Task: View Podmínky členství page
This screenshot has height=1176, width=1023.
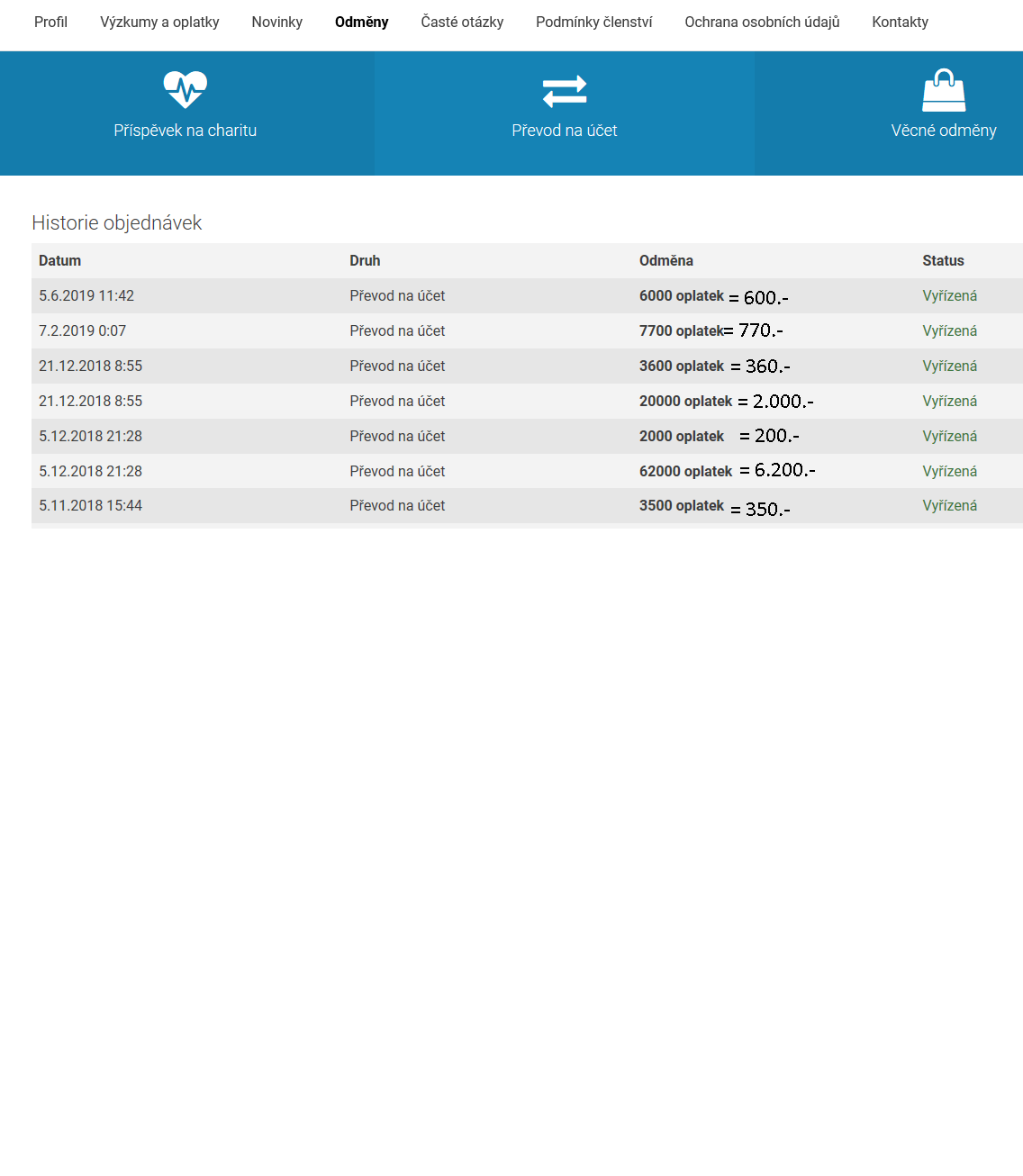Action: click(593, 22)
